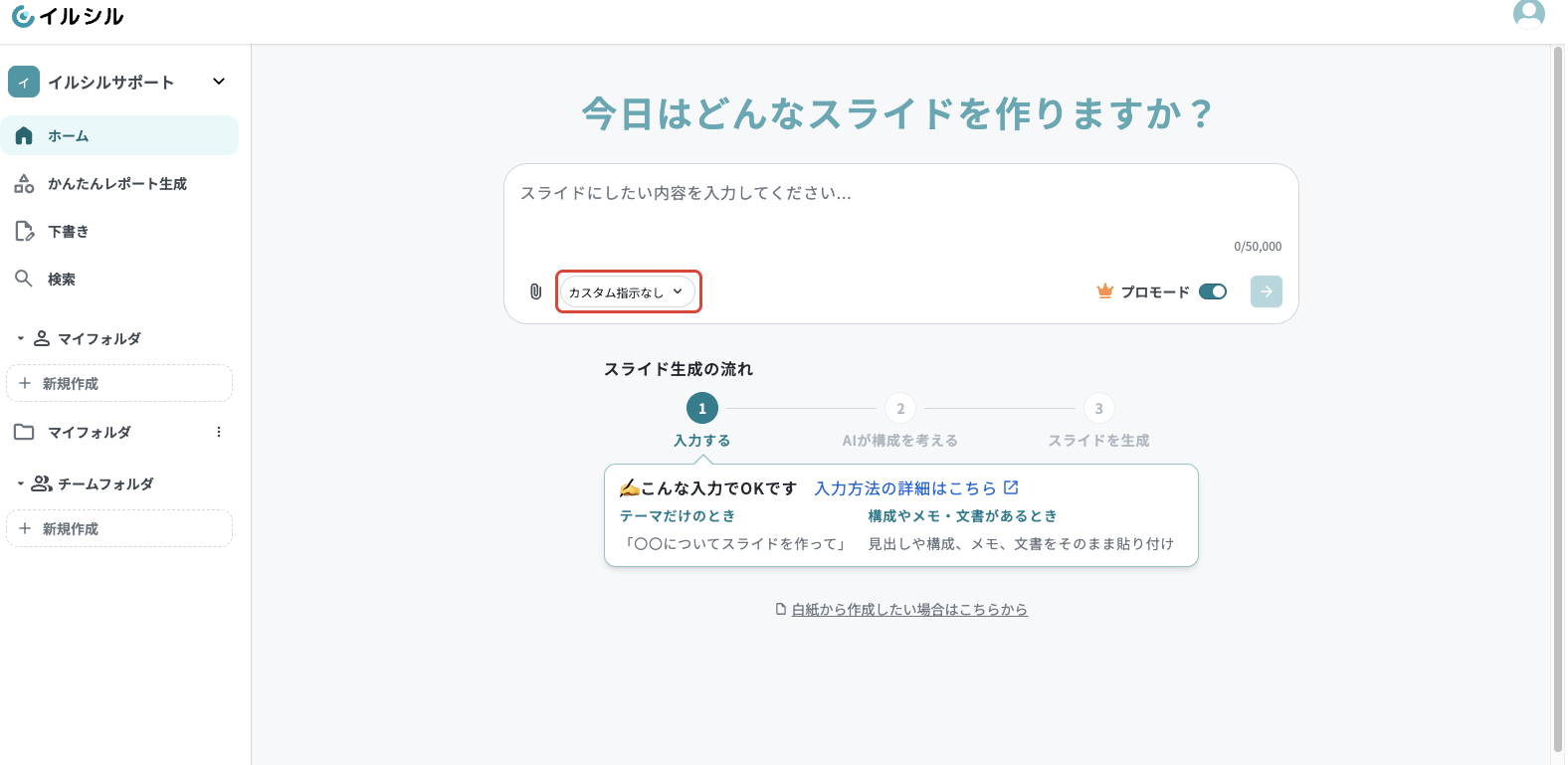Click the 下書き draft document icon

tap(24, 231)
